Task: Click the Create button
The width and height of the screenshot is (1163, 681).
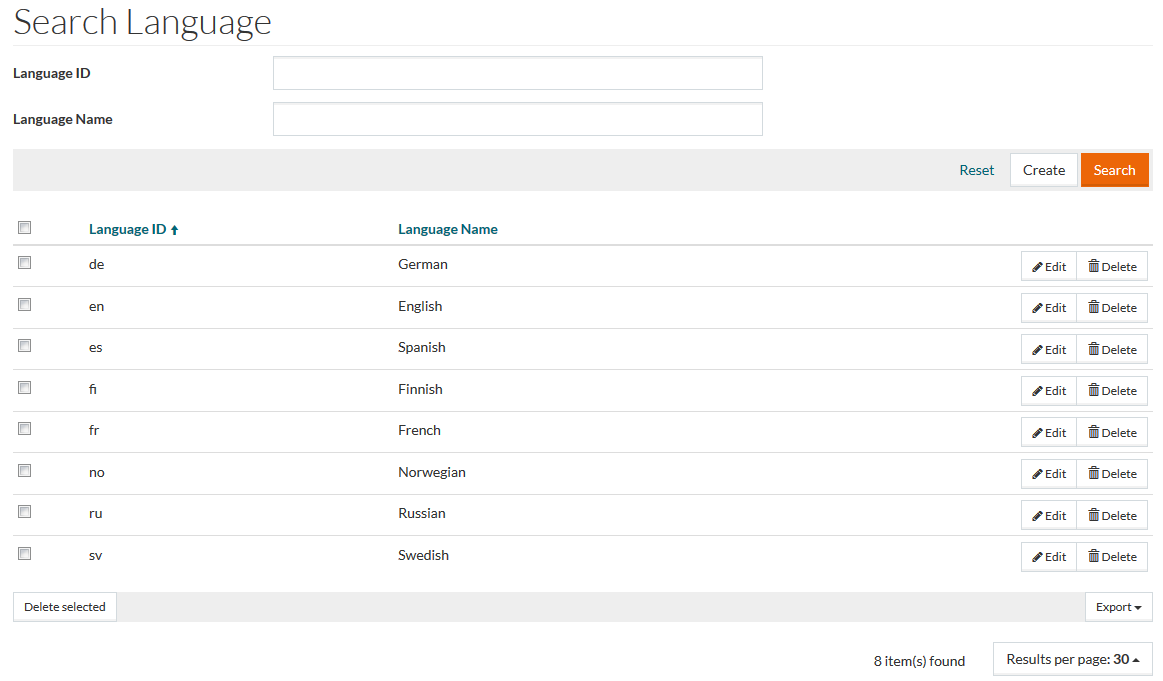Action: [1043, 170]
